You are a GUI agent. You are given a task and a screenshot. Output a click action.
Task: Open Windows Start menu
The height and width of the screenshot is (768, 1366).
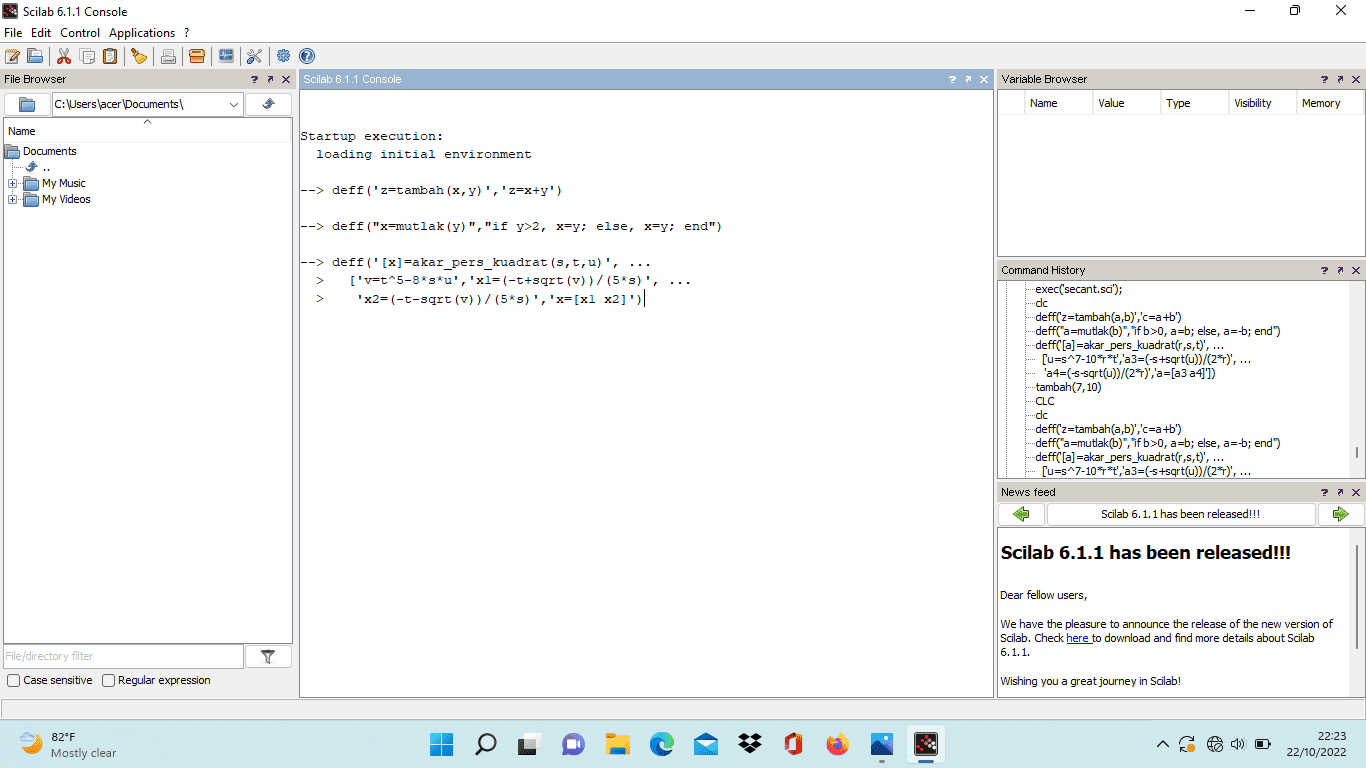tap(441, 744)
